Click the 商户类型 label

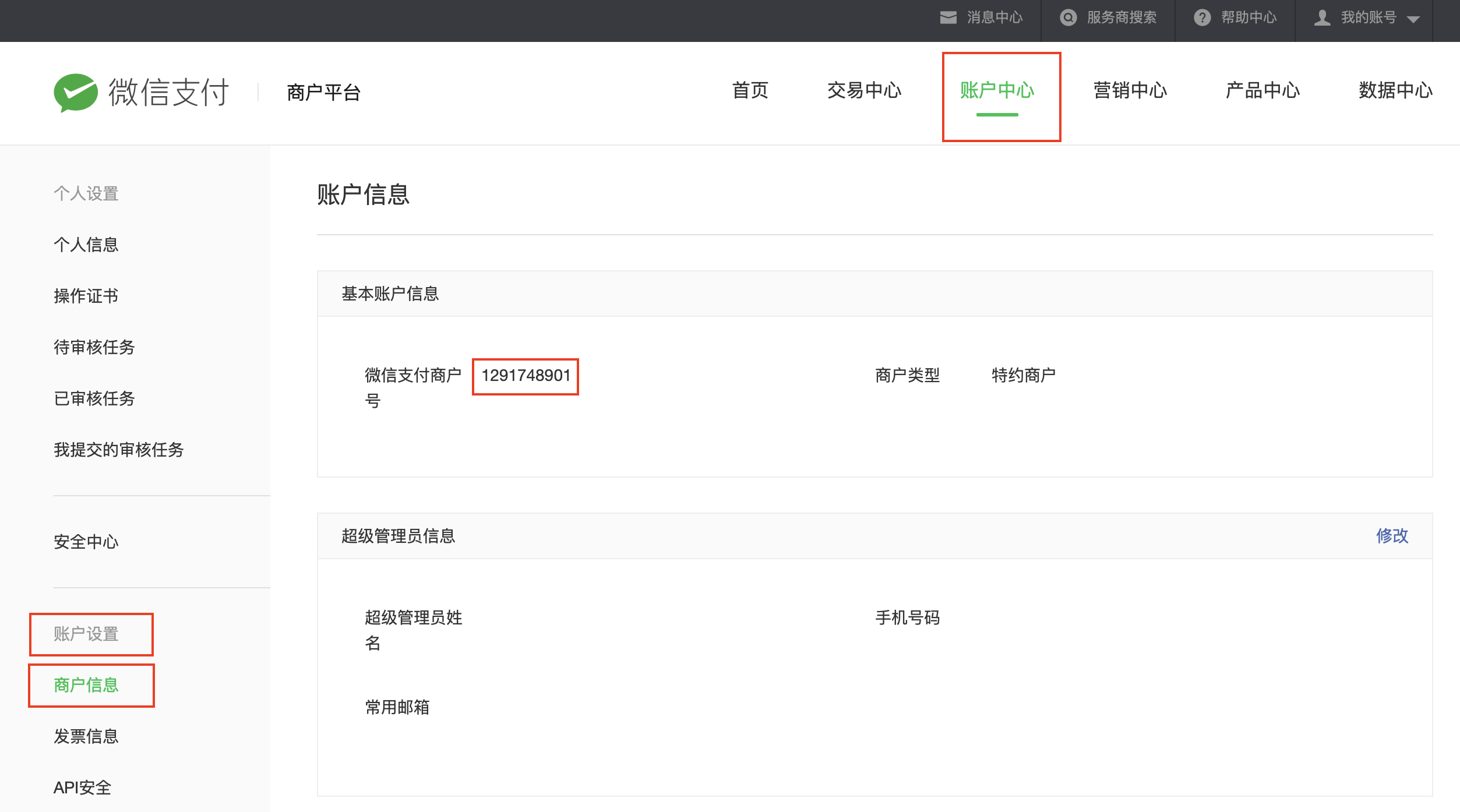(x=908, y=376)
